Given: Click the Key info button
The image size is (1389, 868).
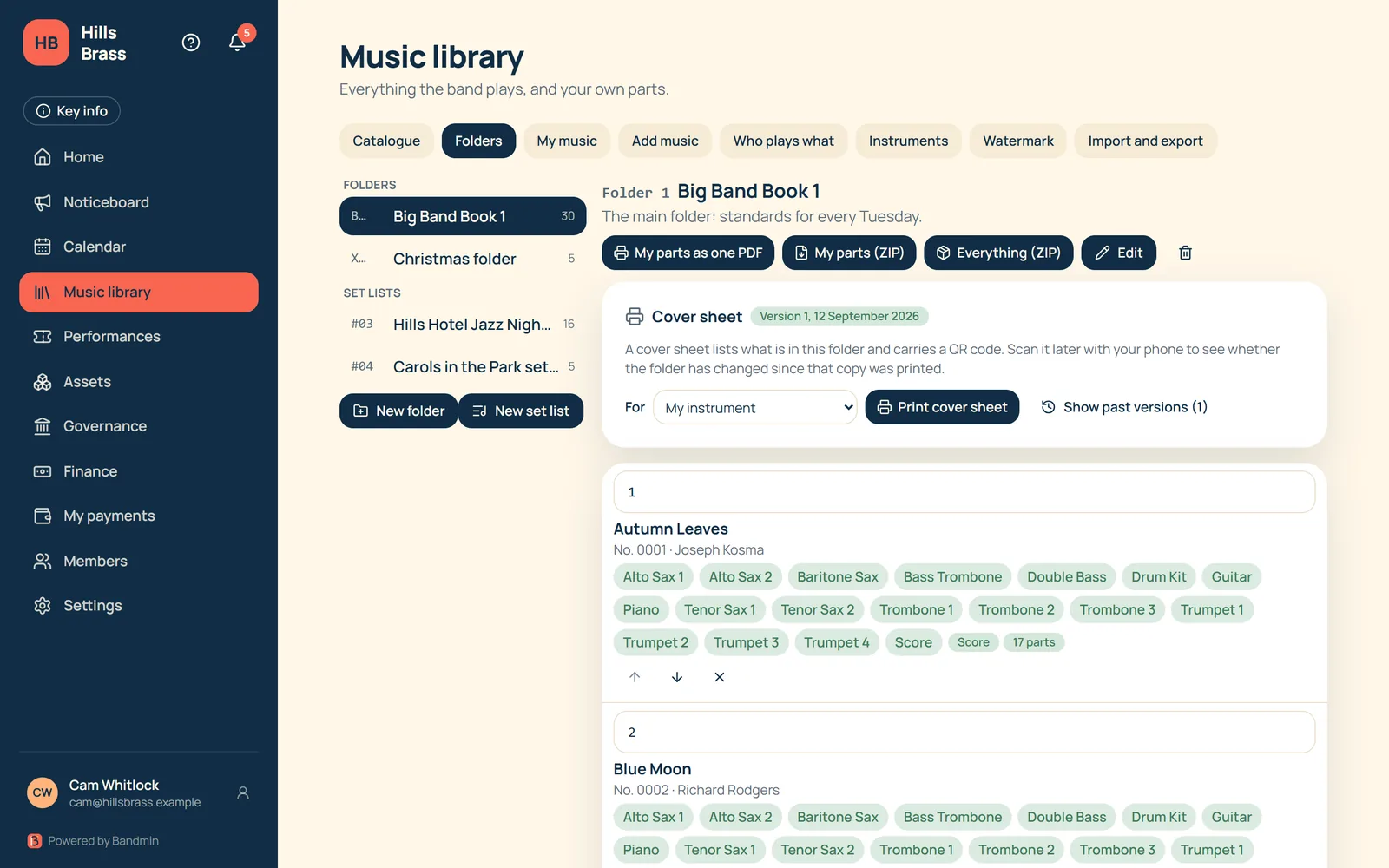Looking at the screenshot, I should (x=72, y=111).
